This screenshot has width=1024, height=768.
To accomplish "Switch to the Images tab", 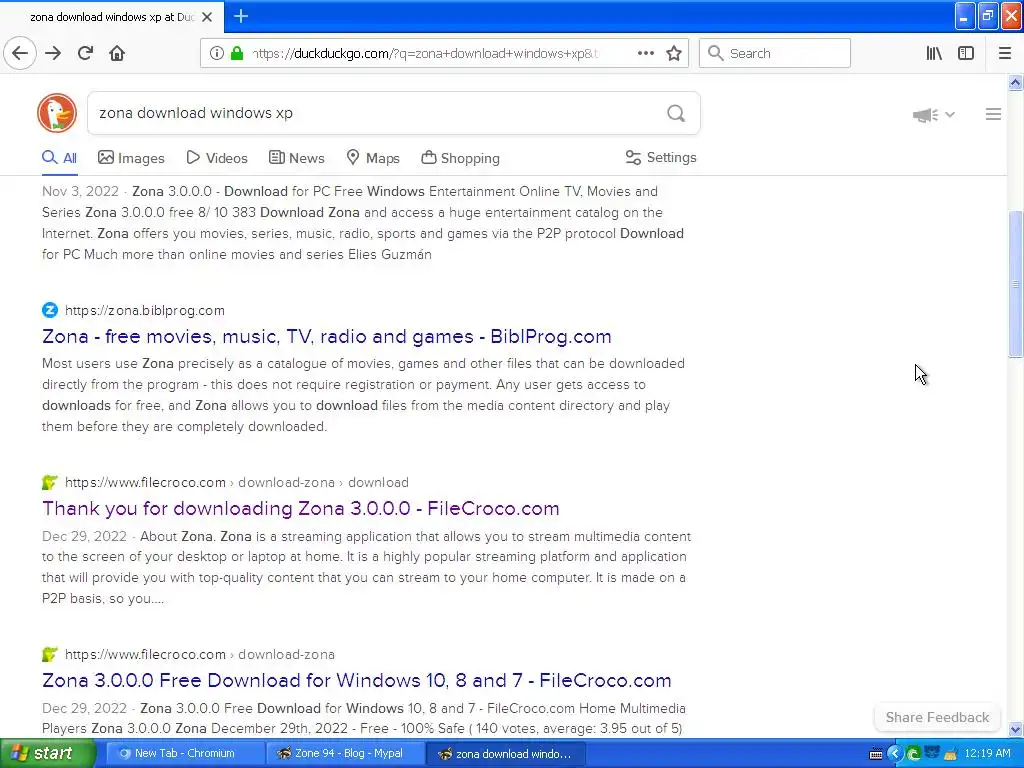I will pos(131,158).
